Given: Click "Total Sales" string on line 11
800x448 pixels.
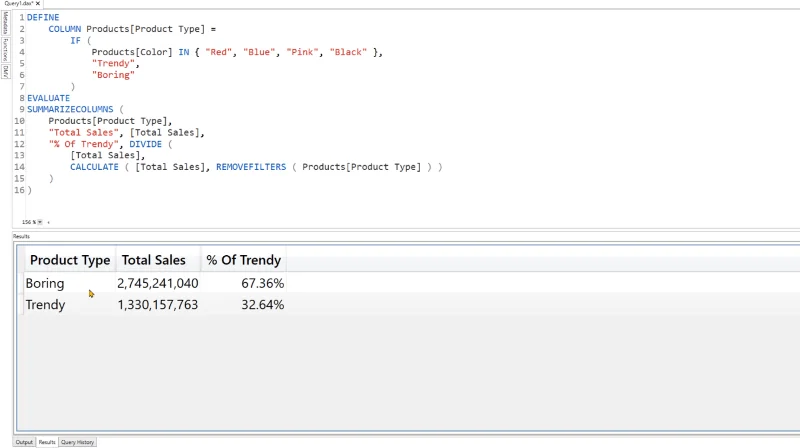Looking at the screenshot, I should 84,133.
